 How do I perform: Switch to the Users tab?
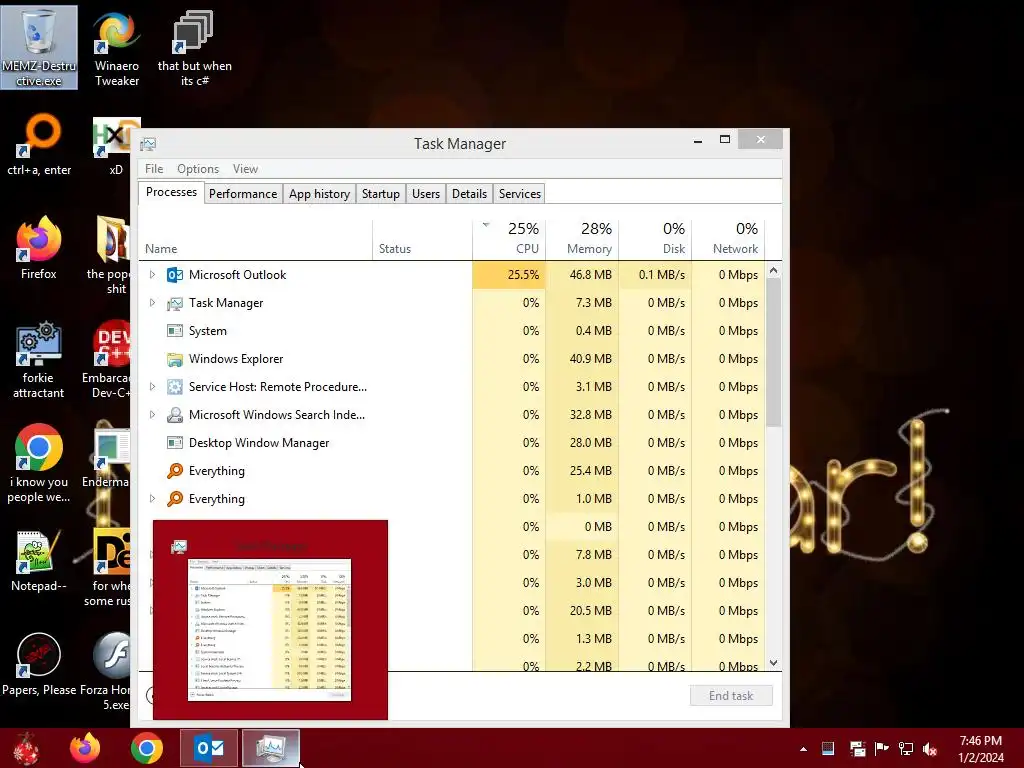click(x=426, y=194)
